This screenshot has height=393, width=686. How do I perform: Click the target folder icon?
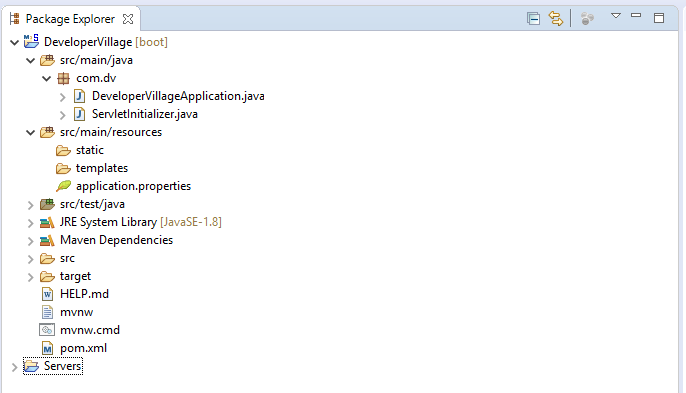point(47,277)
